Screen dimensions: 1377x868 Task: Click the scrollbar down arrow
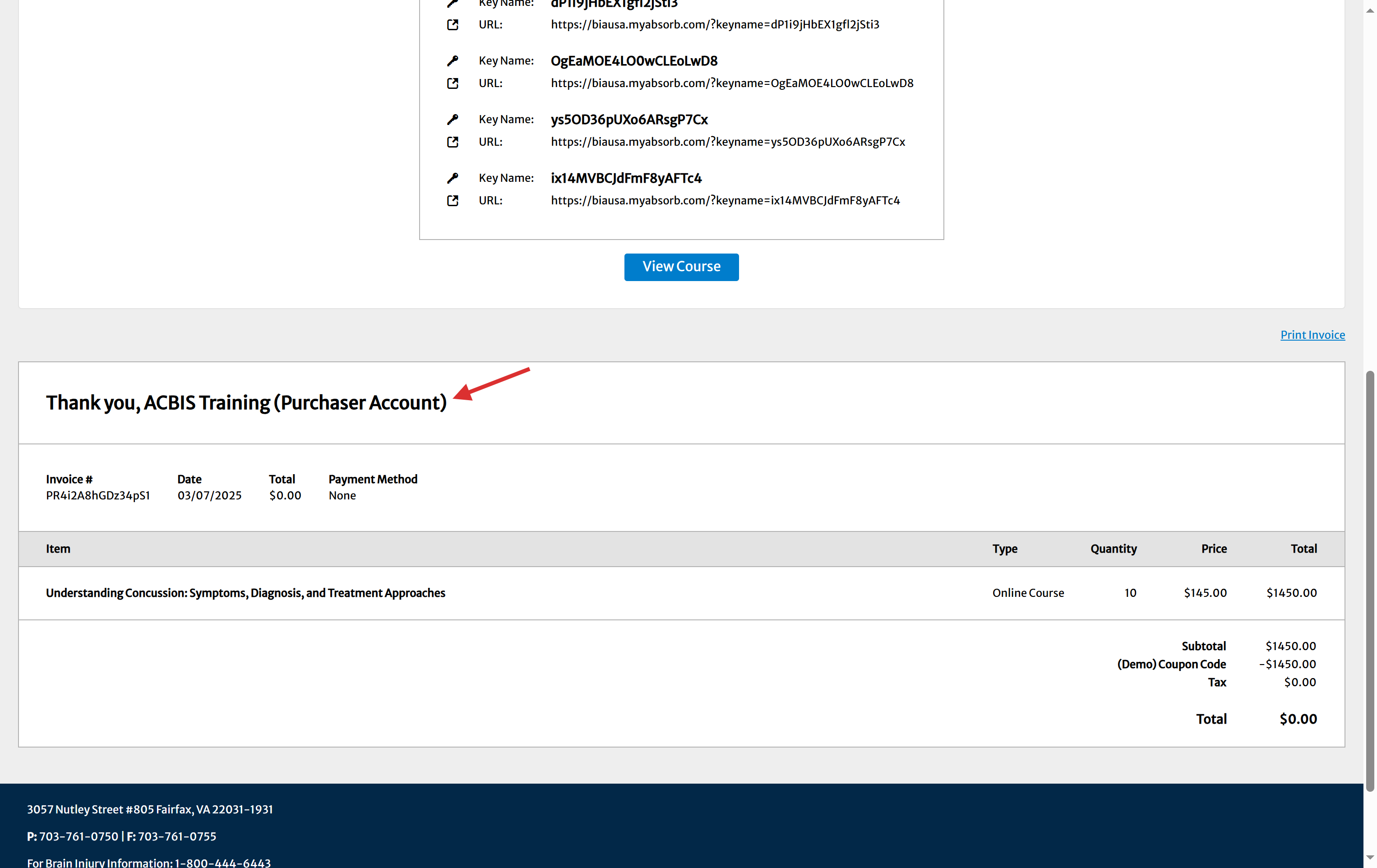coord(1370,857)
